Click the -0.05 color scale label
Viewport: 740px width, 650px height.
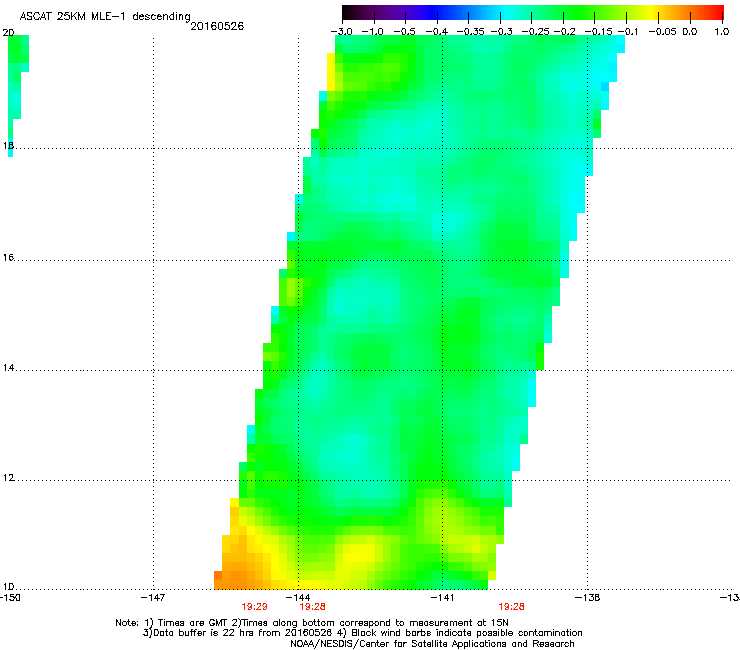coord(663,32)
